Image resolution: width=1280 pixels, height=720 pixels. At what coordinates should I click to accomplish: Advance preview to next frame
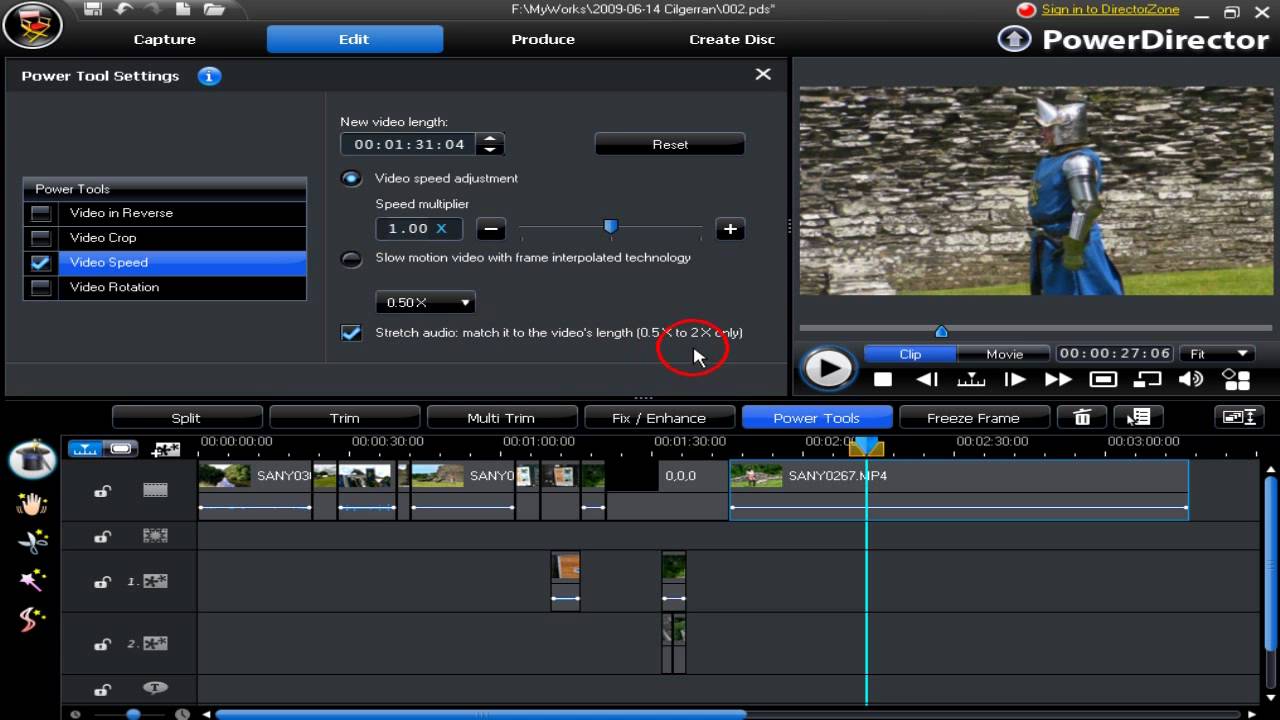pyautogui.click(x=1014, y=379)
